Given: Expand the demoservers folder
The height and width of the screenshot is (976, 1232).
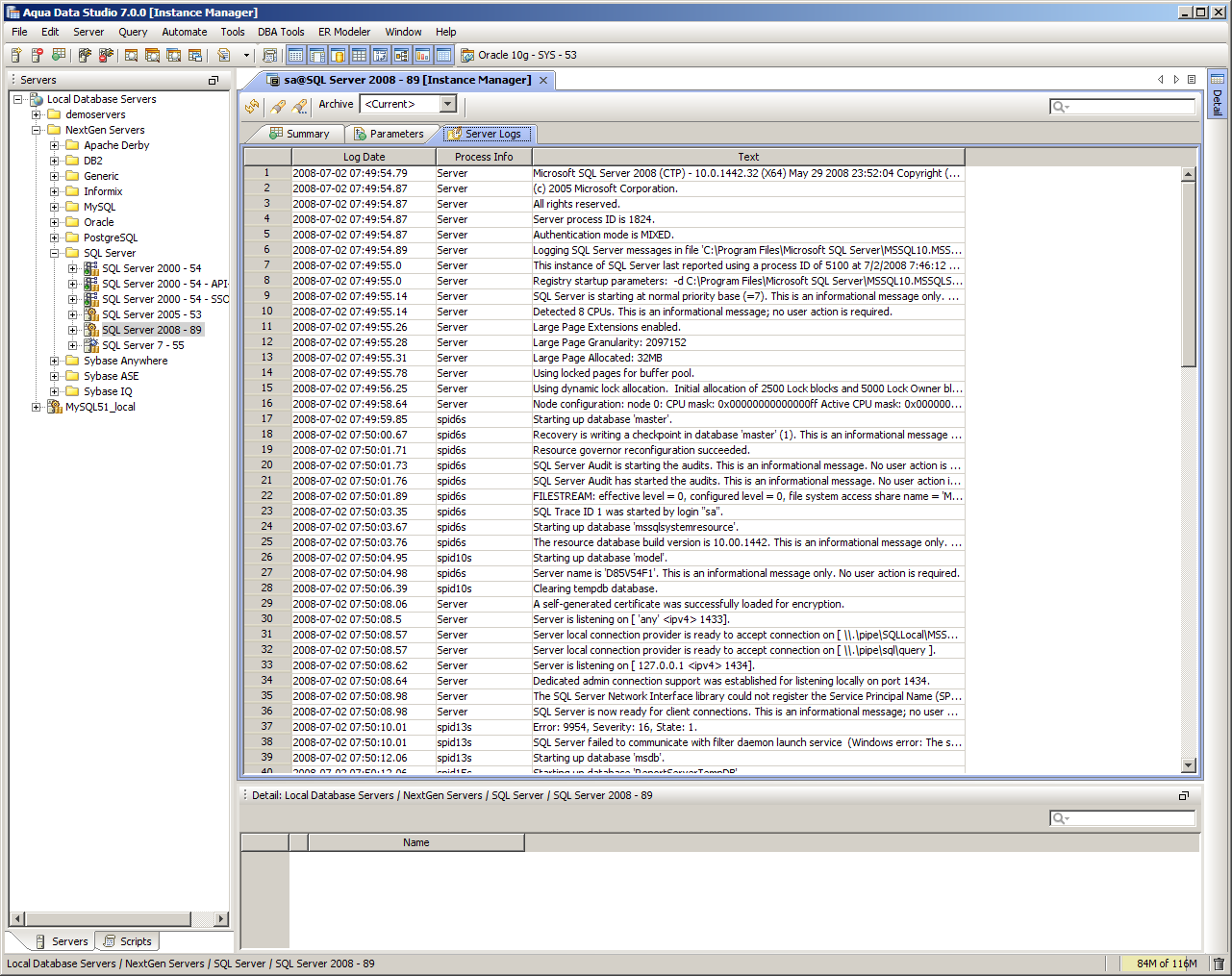Looking at the screenshot, I should click(37, 114).
